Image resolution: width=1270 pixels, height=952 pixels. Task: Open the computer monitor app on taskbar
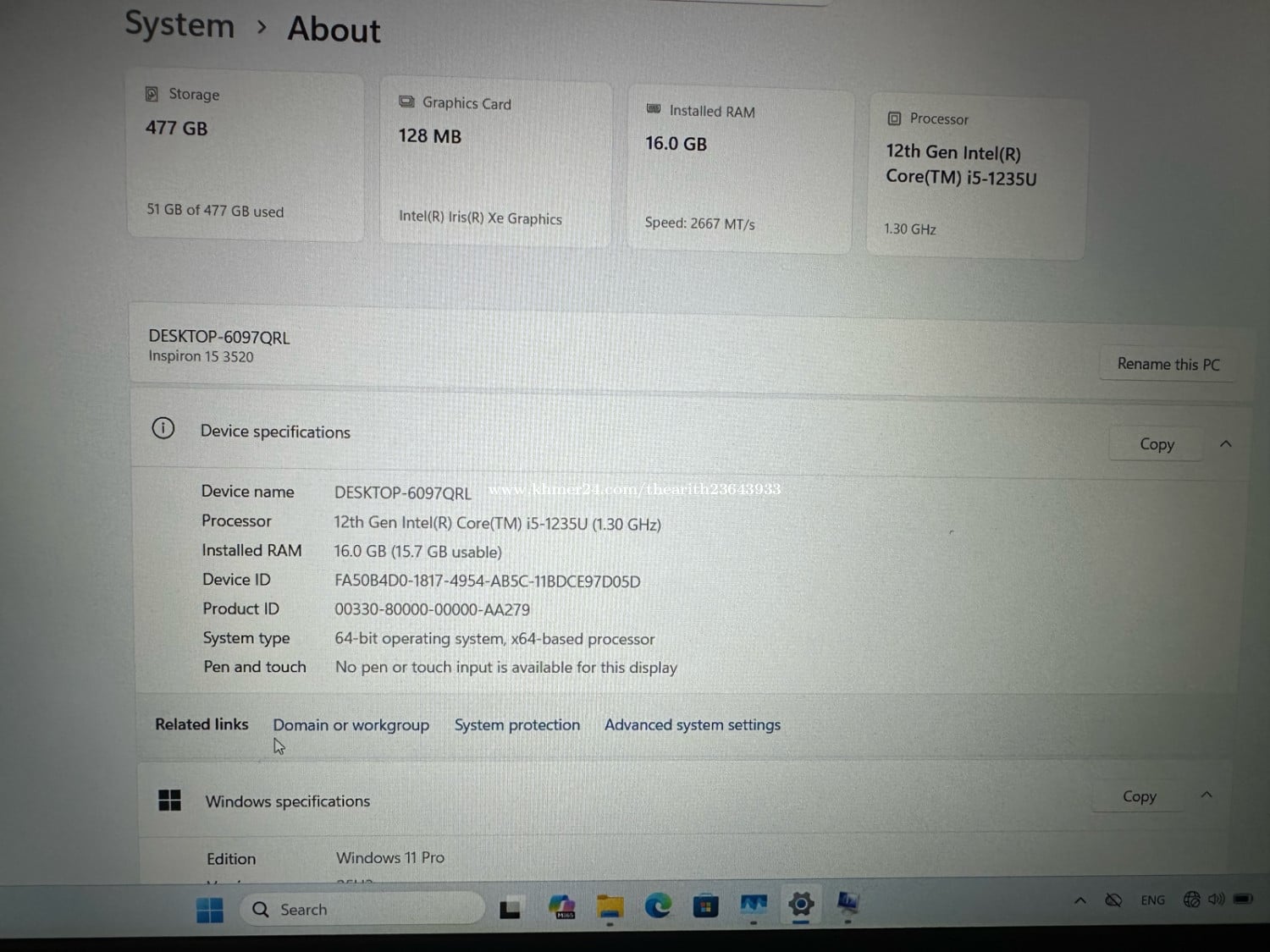point(848,904)
